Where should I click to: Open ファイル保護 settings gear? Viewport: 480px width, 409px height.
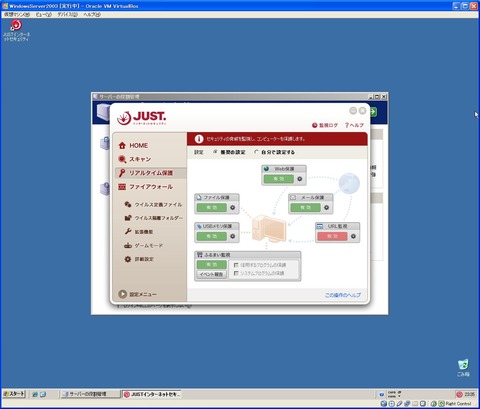233,208
